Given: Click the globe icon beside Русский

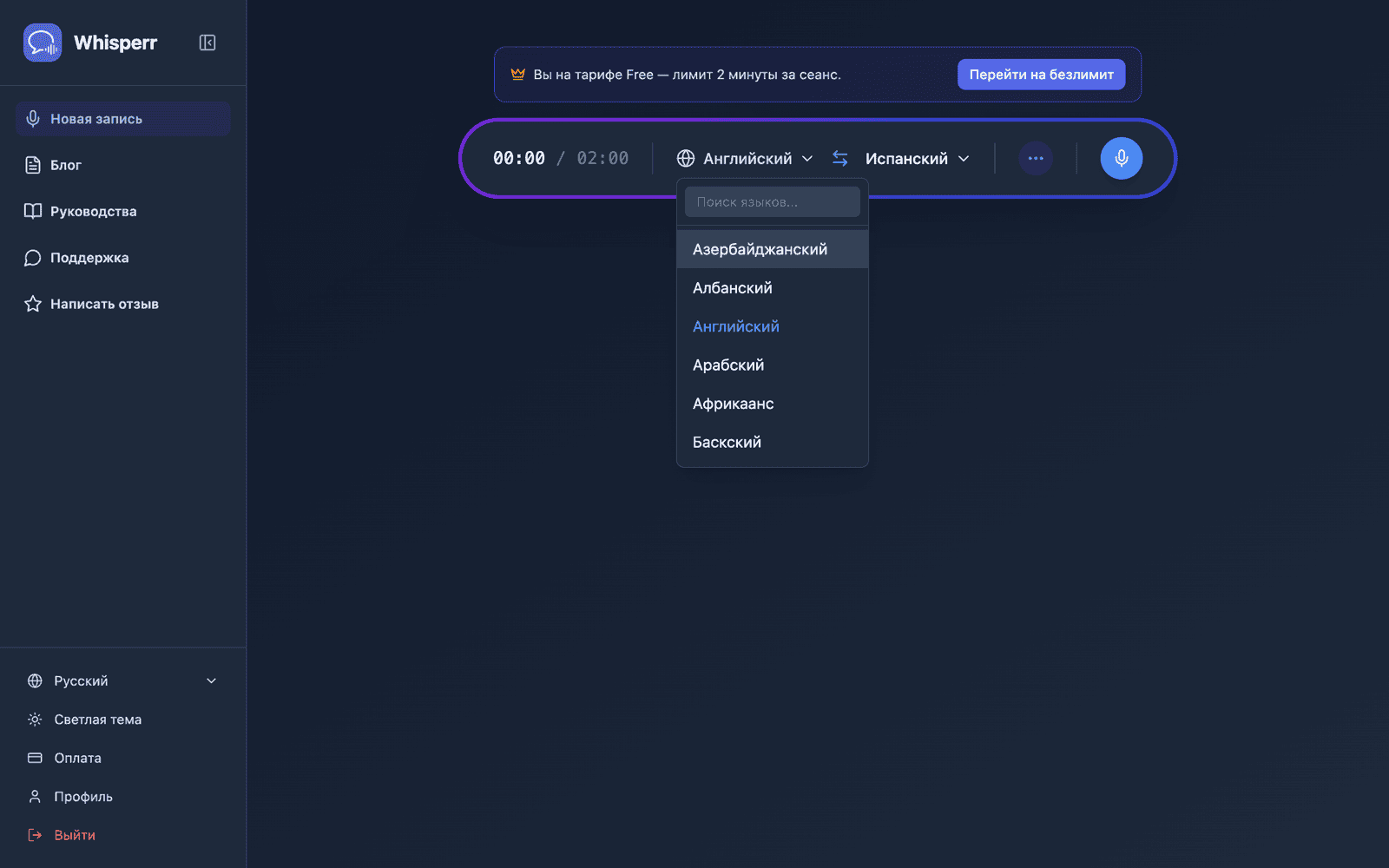Looking at the screenshot, I should 35,681.
